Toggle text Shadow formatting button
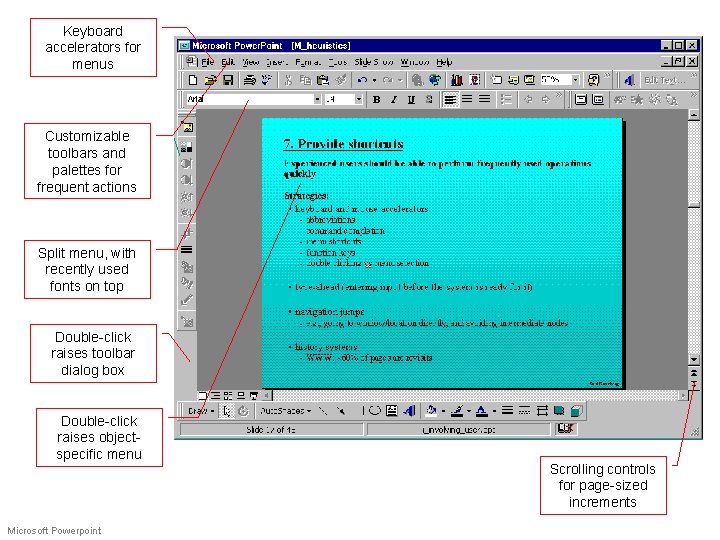 pyautogui.click(x=428, y=100)
